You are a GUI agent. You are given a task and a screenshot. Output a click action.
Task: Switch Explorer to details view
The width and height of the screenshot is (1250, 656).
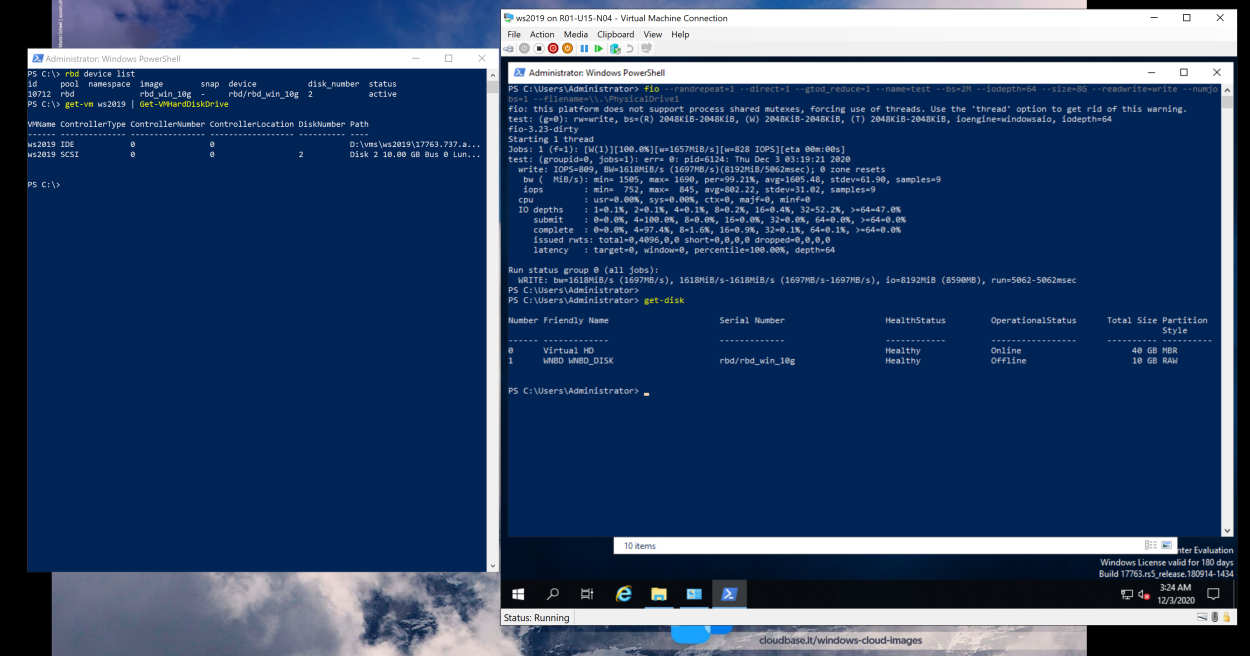(x=1152, y=545)
